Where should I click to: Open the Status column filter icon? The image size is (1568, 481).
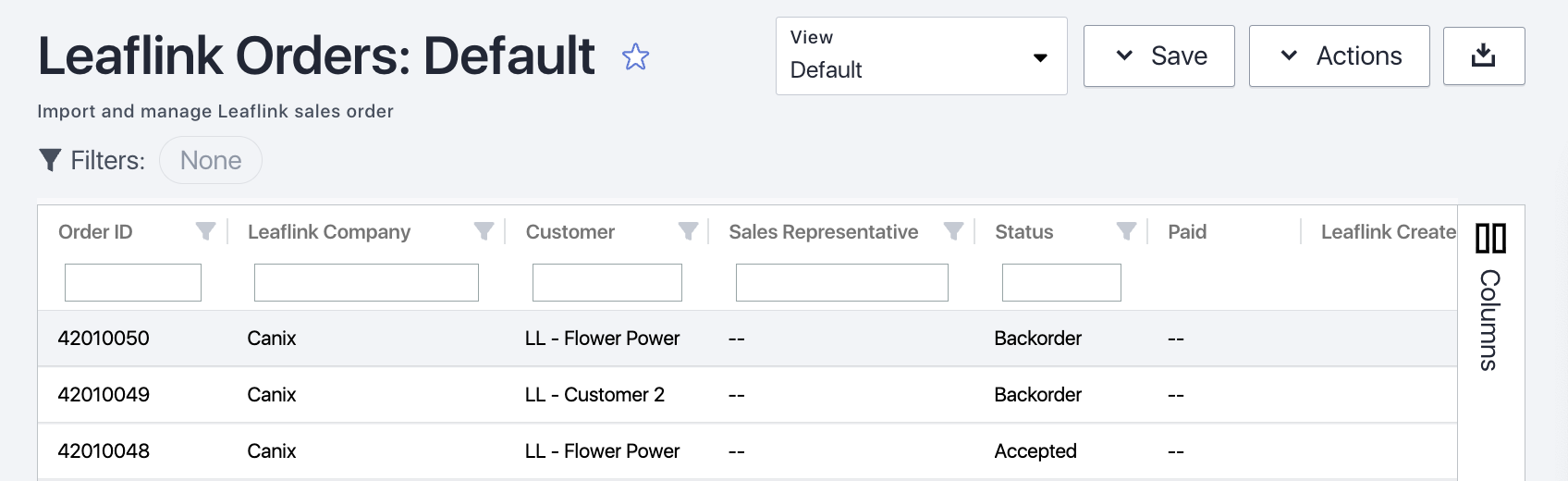(x=1126, y=231)
